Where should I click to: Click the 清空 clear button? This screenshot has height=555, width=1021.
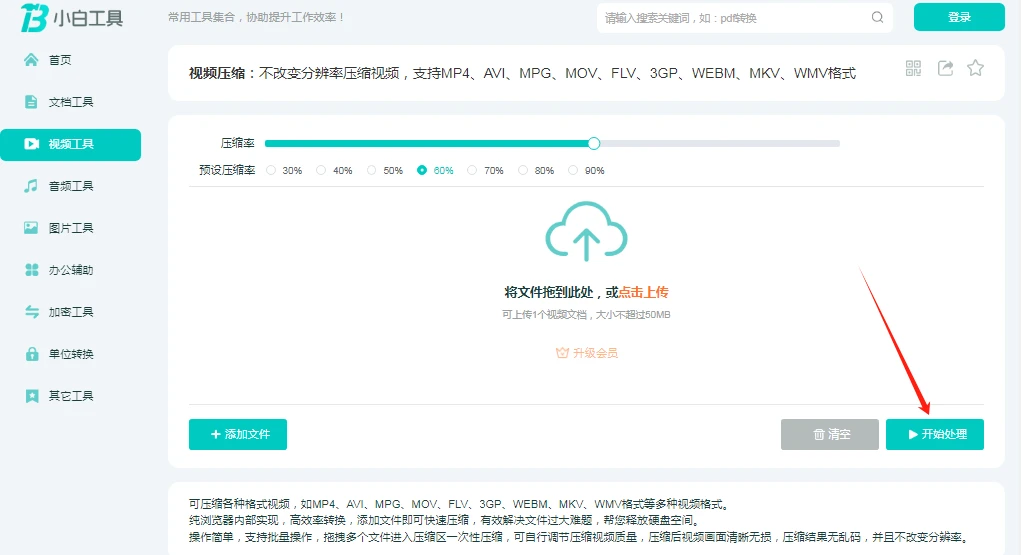coord(830,434)
